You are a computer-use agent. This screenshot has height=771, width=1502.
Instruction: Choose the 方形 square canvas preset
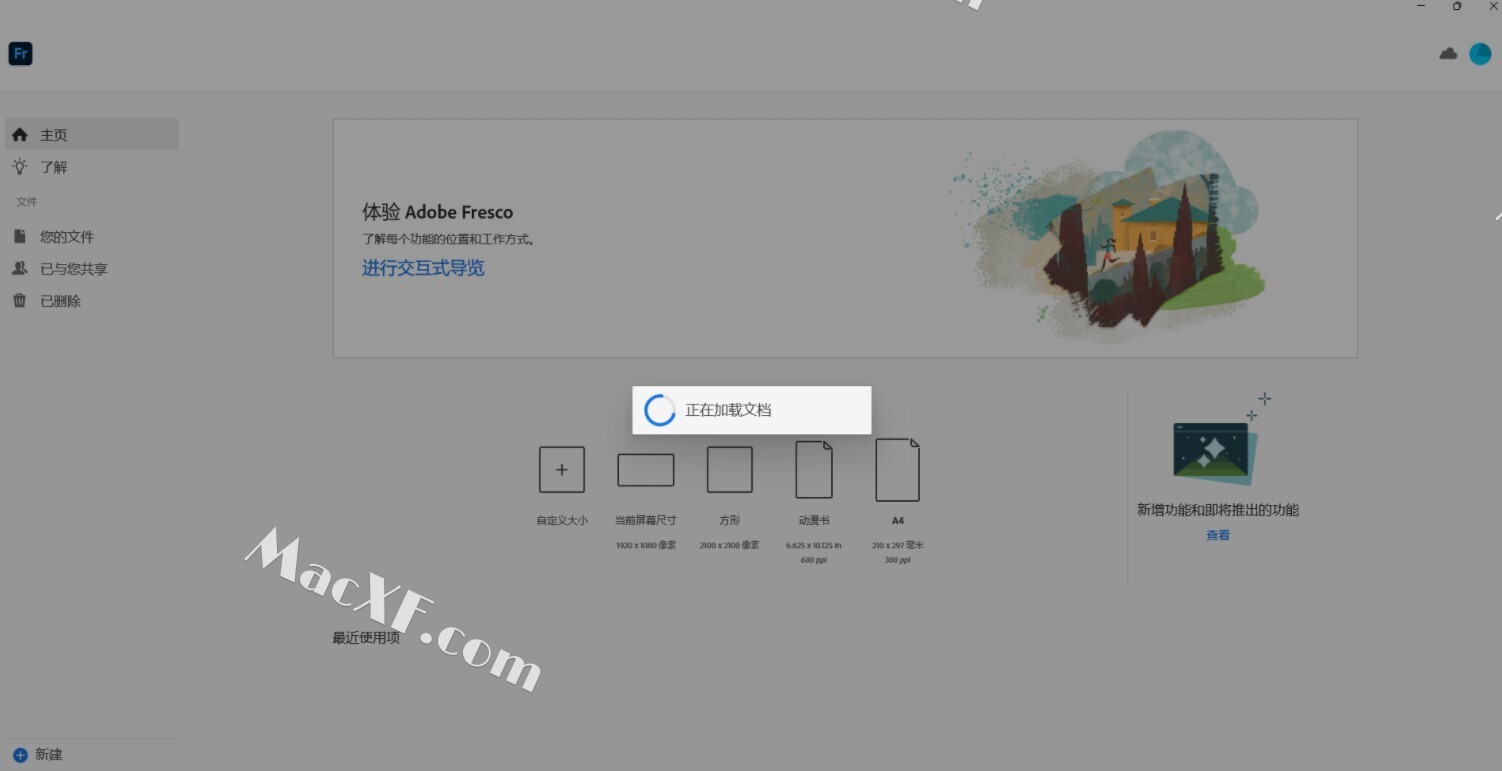coord(730,470)
